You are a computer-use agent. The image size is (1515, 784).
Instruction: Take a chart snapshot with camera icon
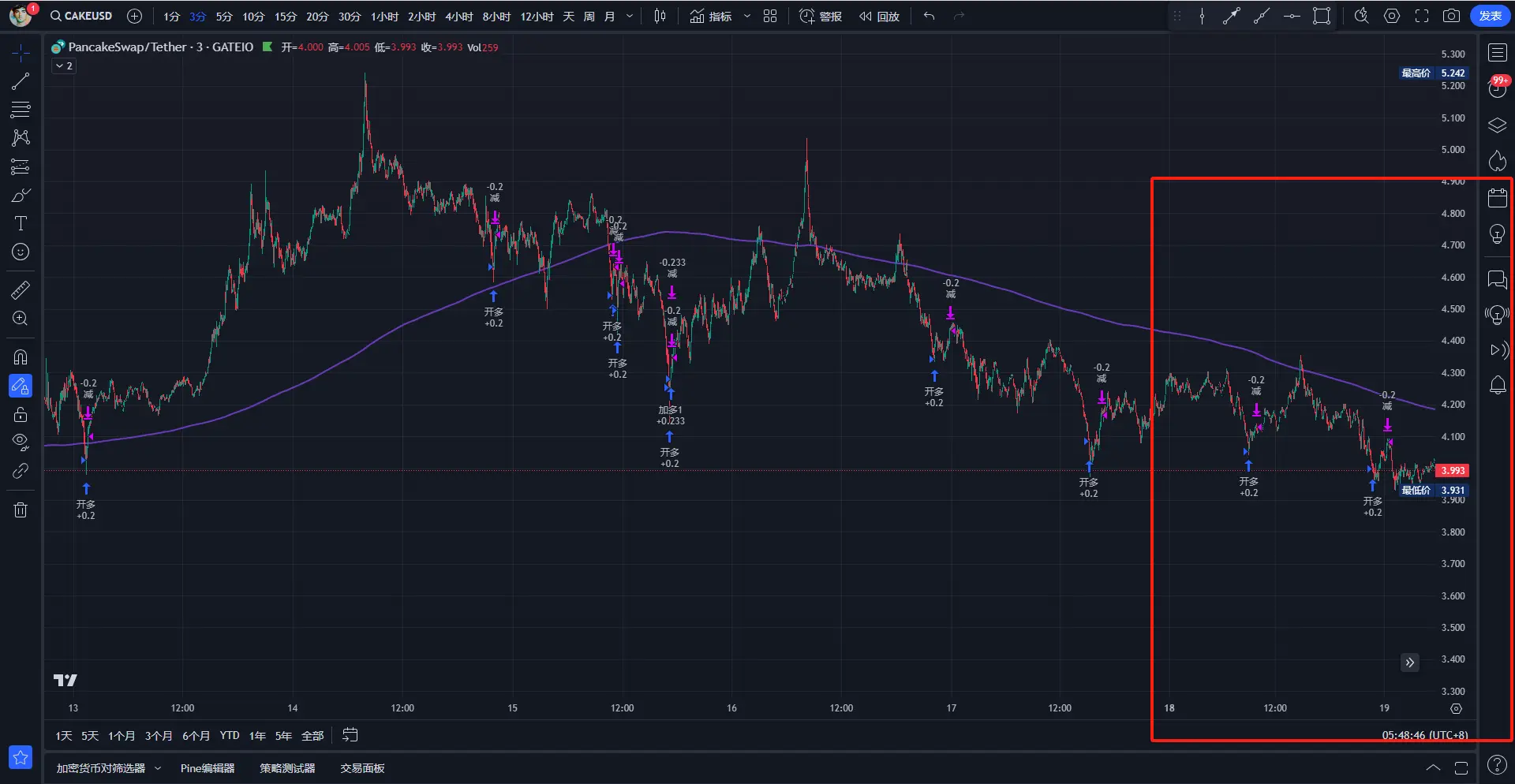click(1451, 16)
